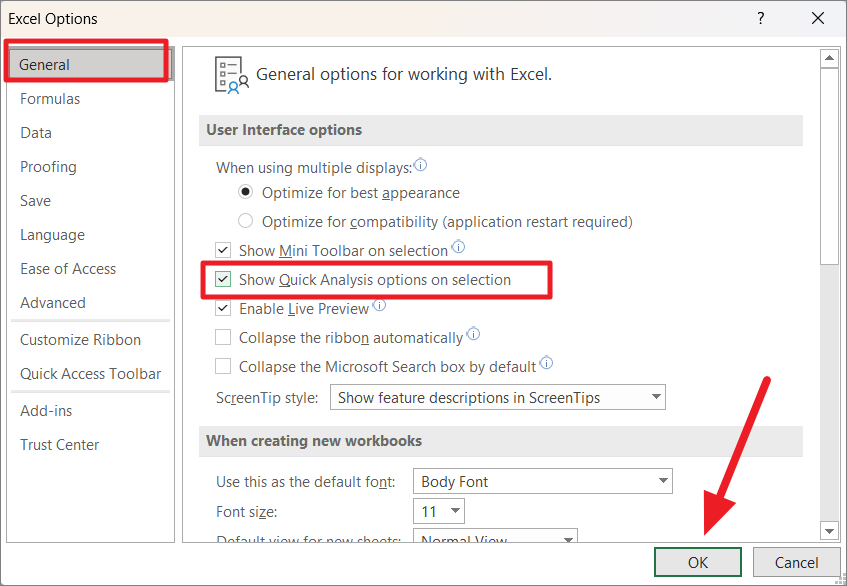Click the info icon next to Show Mini Toolbar
Image resolution: width=847 pixels, height=586 pixels.
point(459,248)
